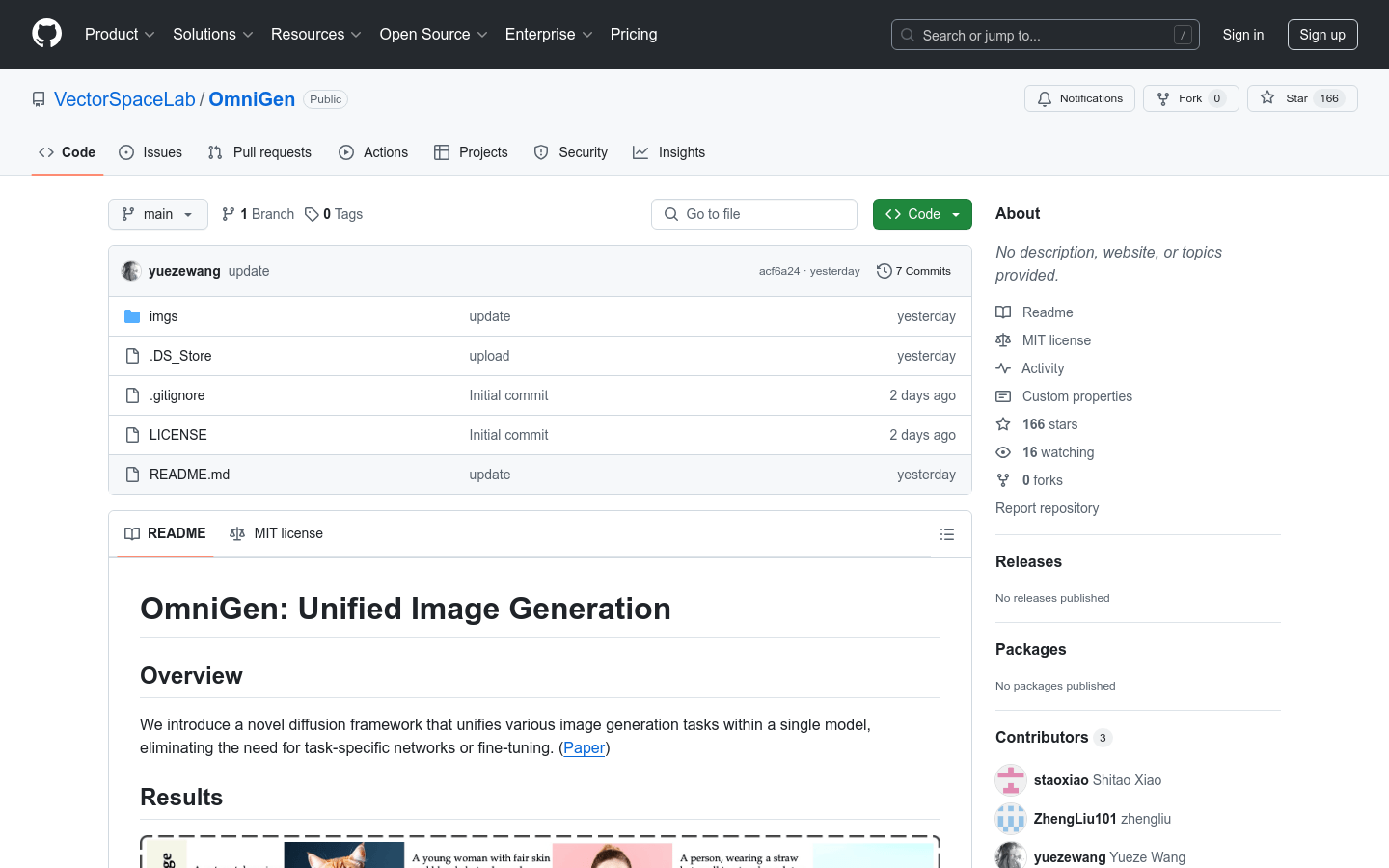The width and height of the screenshot is (1389, 868).
Task: Open Custom properties link
Action: (x=1064, y=396)
